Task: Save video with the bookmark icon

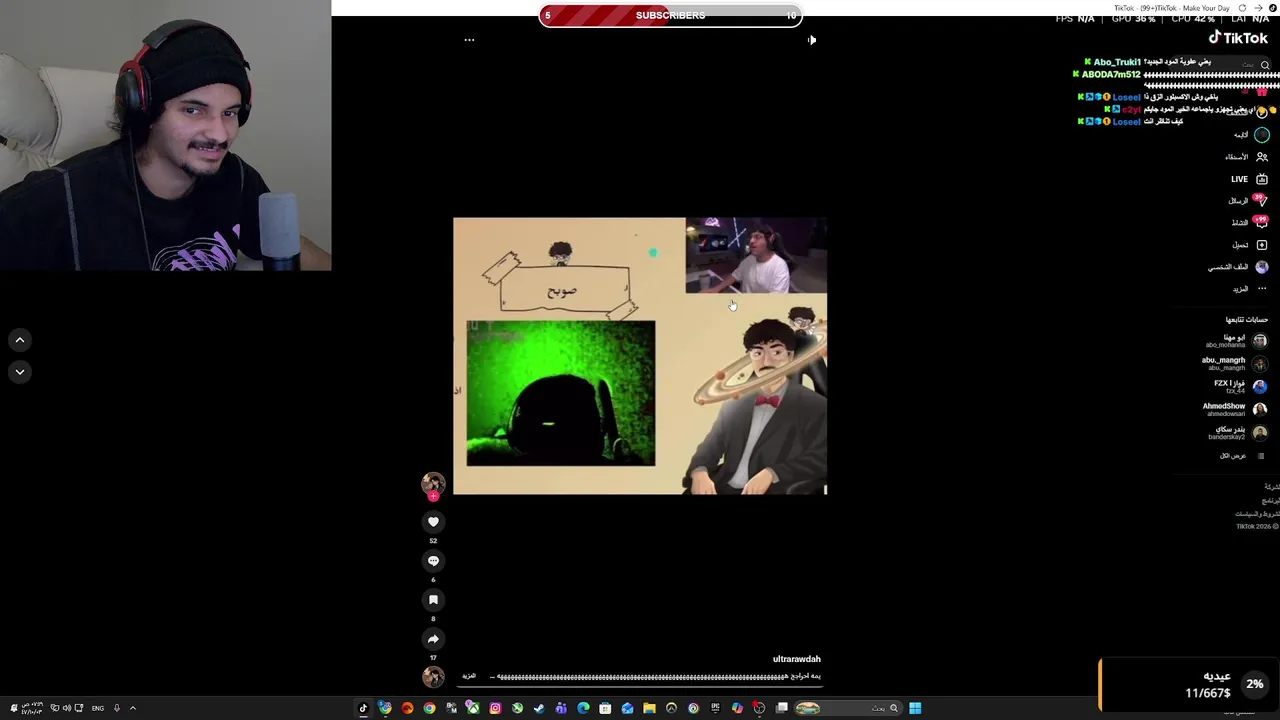Action: point(433,600)
